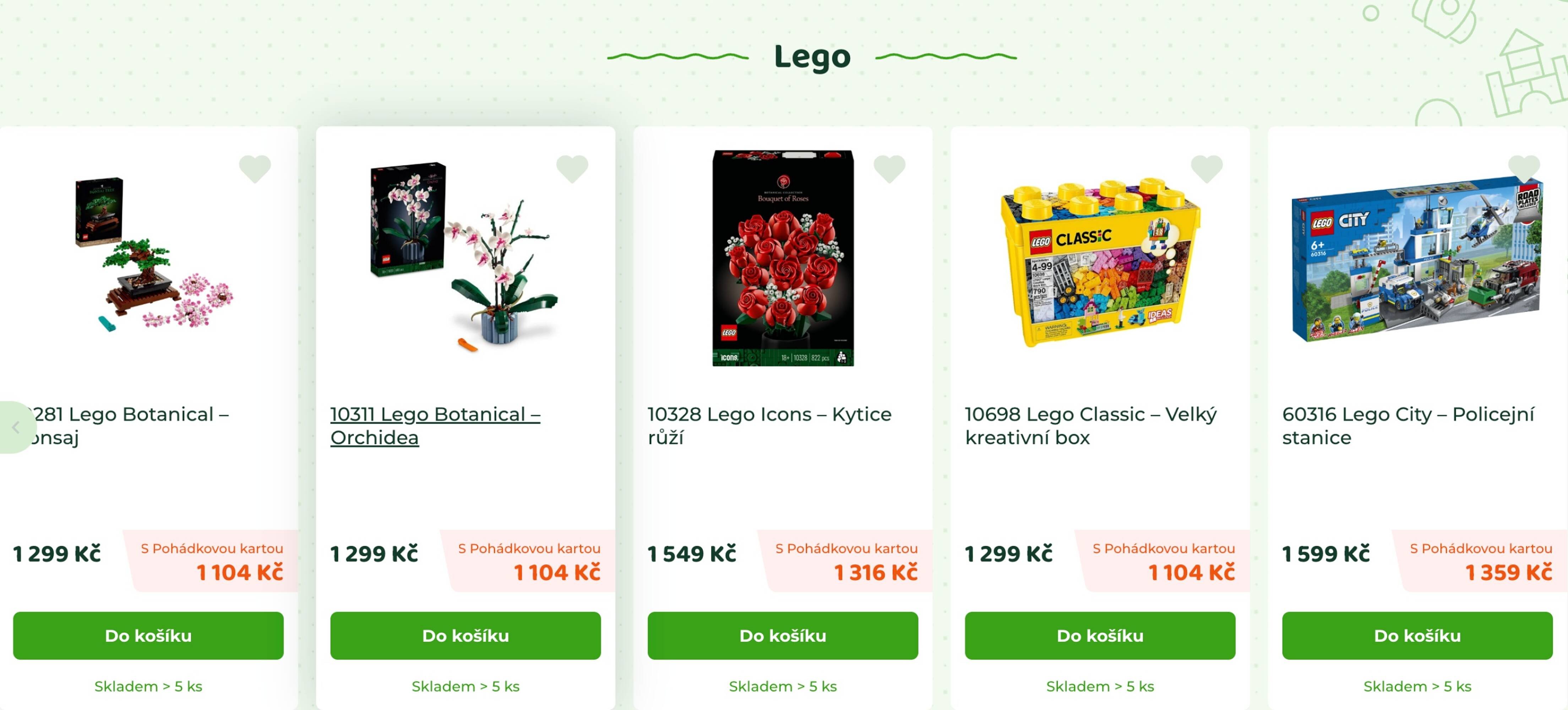Open the yellow Lego Classic box image
Screen dimensions: 1568x710
pos(1099,263)
